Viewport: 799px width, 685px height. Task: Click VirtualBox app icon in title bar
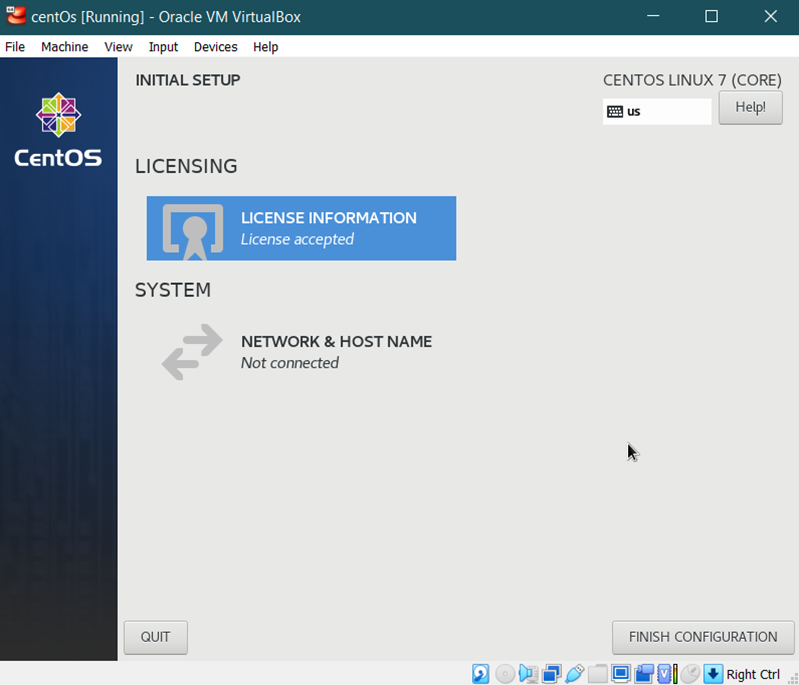click(15, 16)
